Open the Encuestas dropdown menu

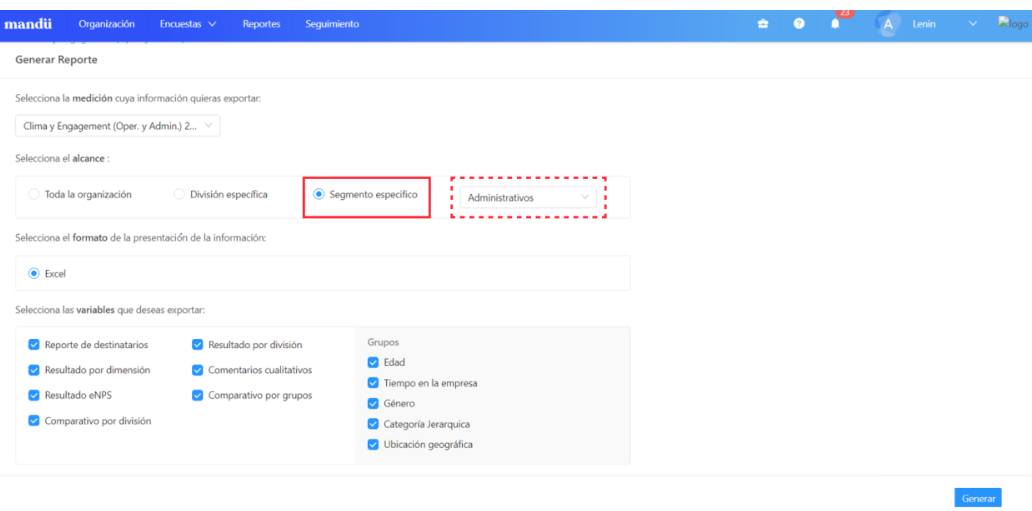tap(188, 24)
